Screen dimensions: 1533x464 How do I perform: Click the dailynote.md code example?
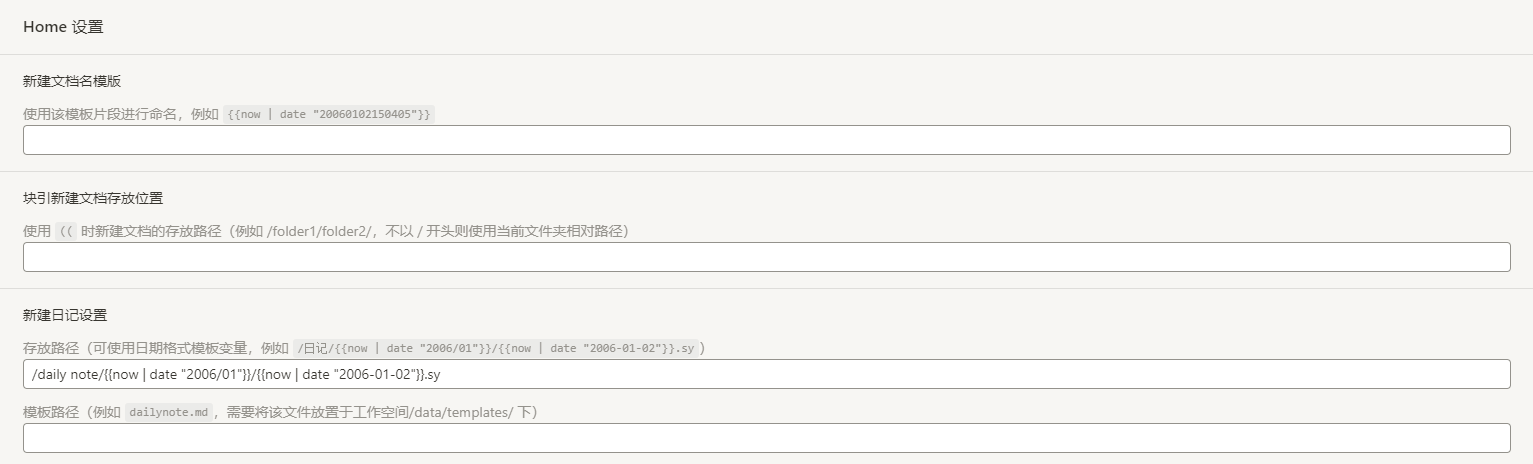168,413
